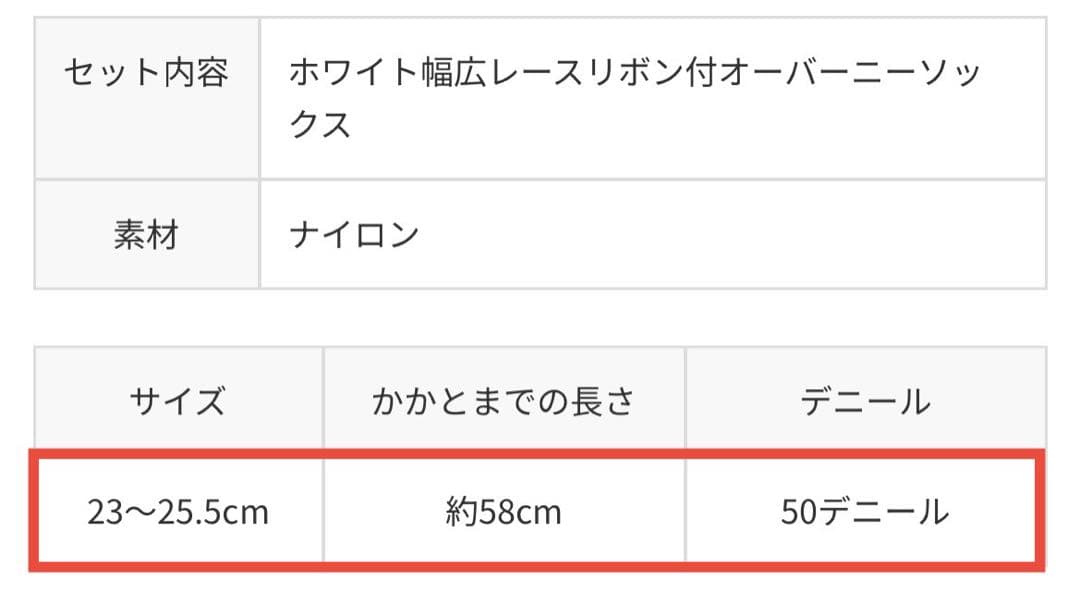The height and width of the screenshot is (595, 1080).
Task: Click the 素材 label cell
Action: point(146,236)
